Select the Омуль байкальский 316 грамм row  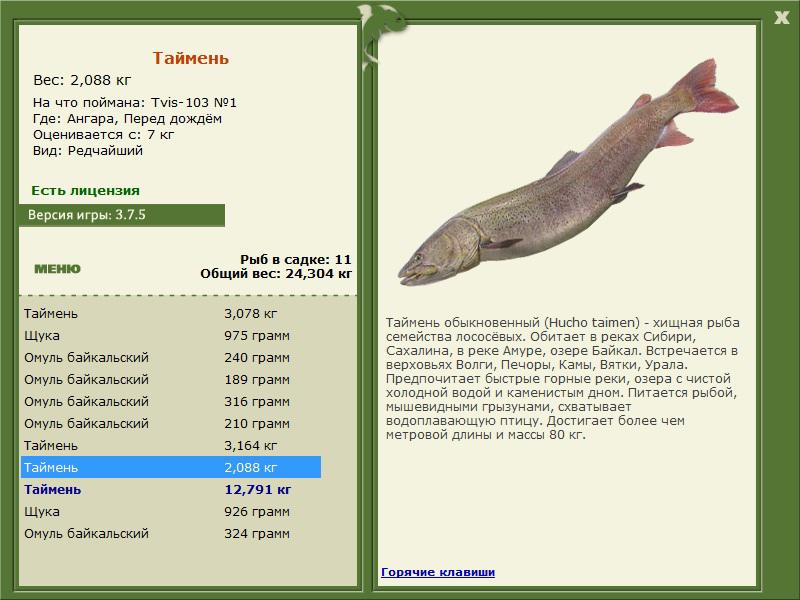[x=171, y=401]
